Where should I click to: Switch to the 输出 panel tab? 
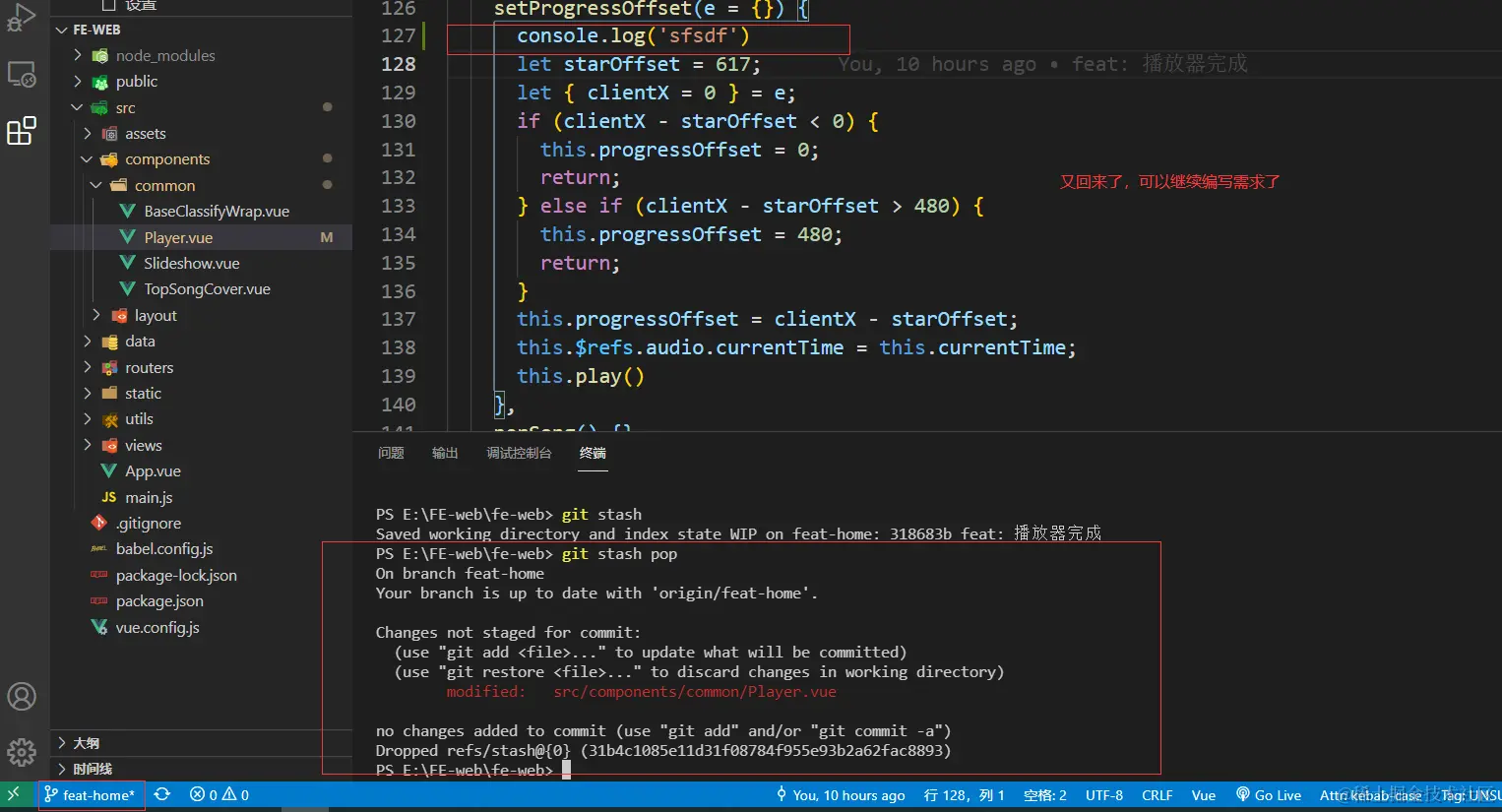pos(445,453)
